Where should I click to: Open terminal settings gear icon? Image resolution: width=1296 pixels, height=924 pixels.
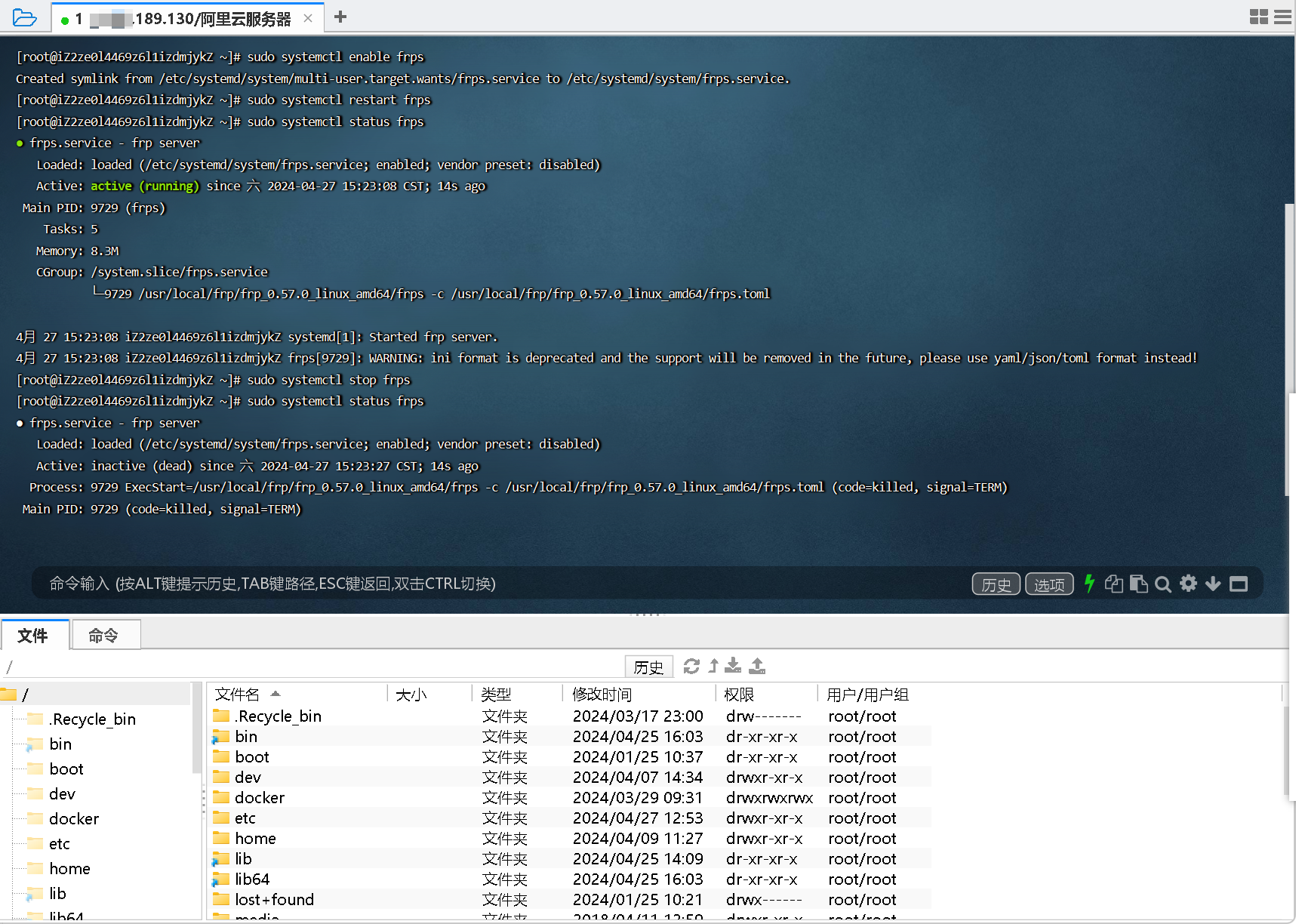1188,583
